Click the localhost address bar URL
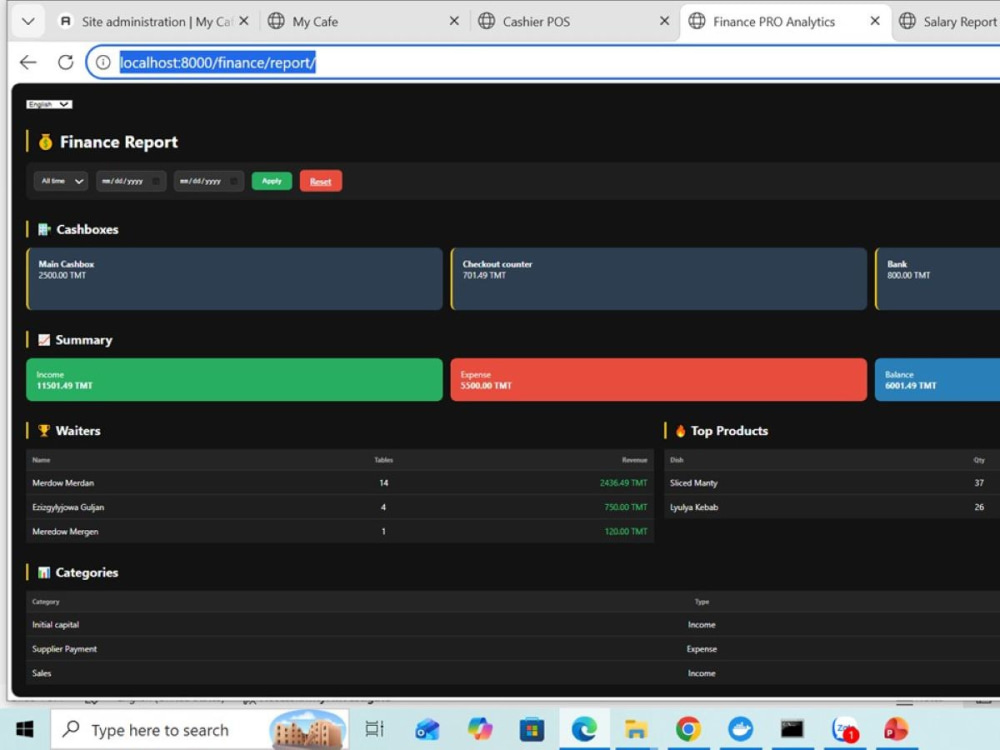1000x750 pixels. 217,62
